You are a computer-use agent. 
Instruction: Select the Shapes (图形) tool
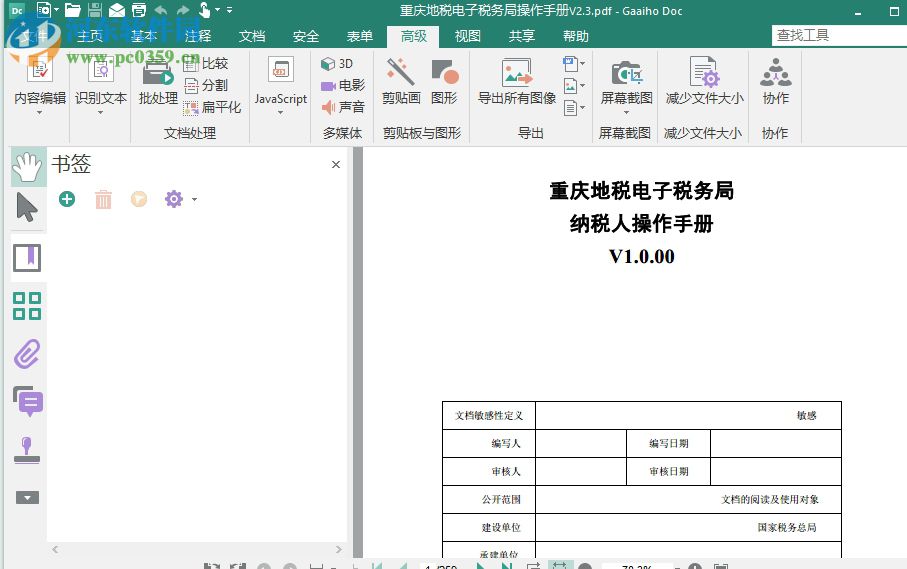tap(444, 82)
